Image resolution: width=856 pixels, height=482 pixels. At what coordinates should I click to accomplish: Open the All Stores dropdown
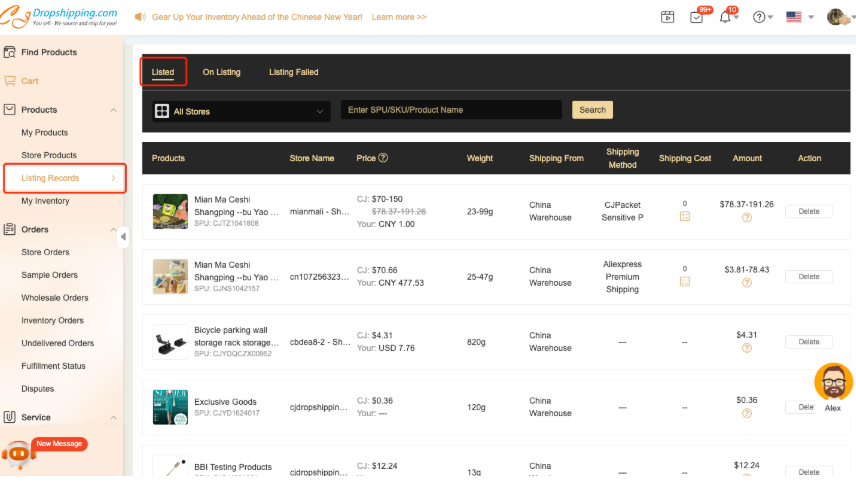click(240, 111)
